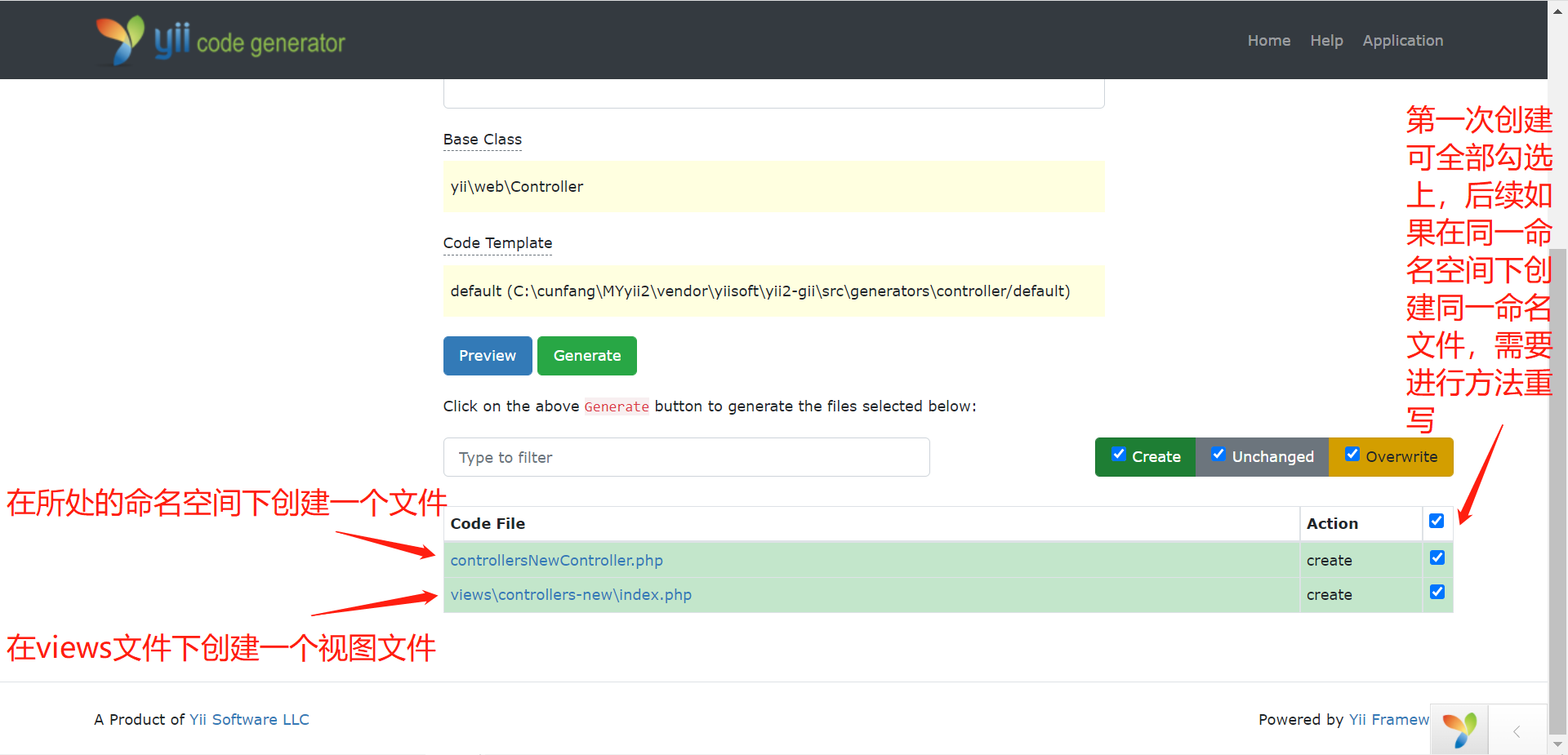Open the Code Template dropdown field
1568x755 pixels.
tap(773, 291)
